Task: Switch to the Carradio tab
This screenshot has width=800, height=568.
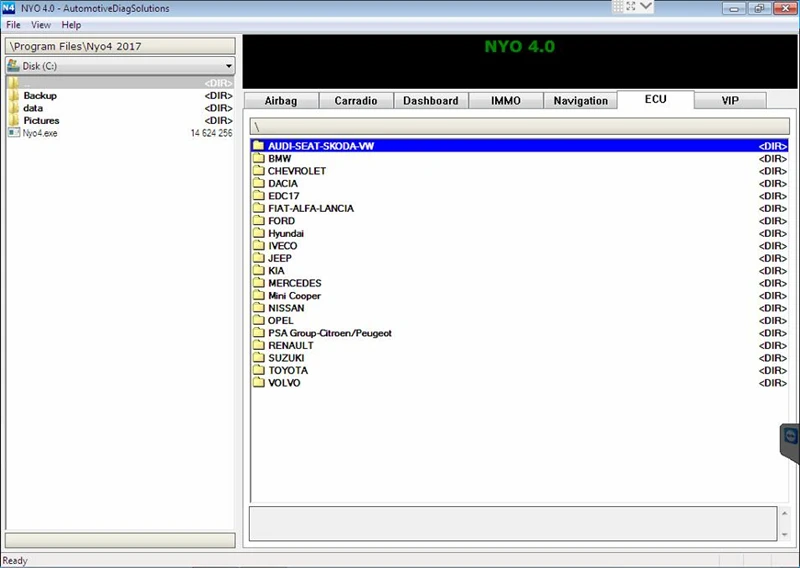Action: click(356, 101)
